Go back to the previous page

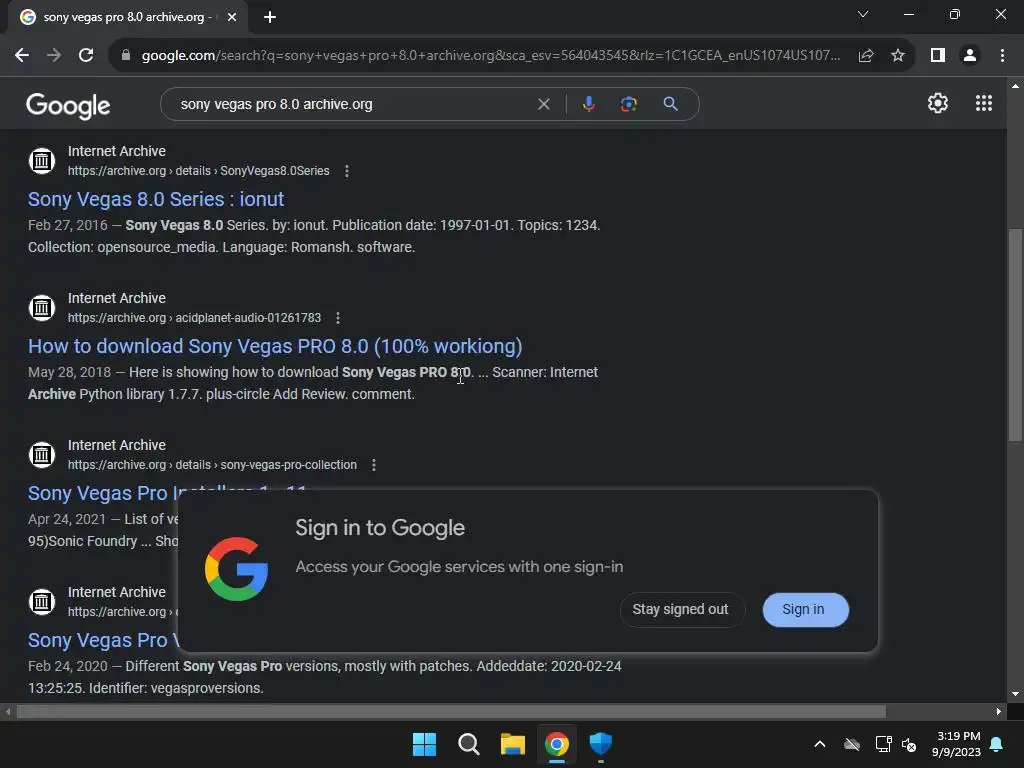point(22,56)
